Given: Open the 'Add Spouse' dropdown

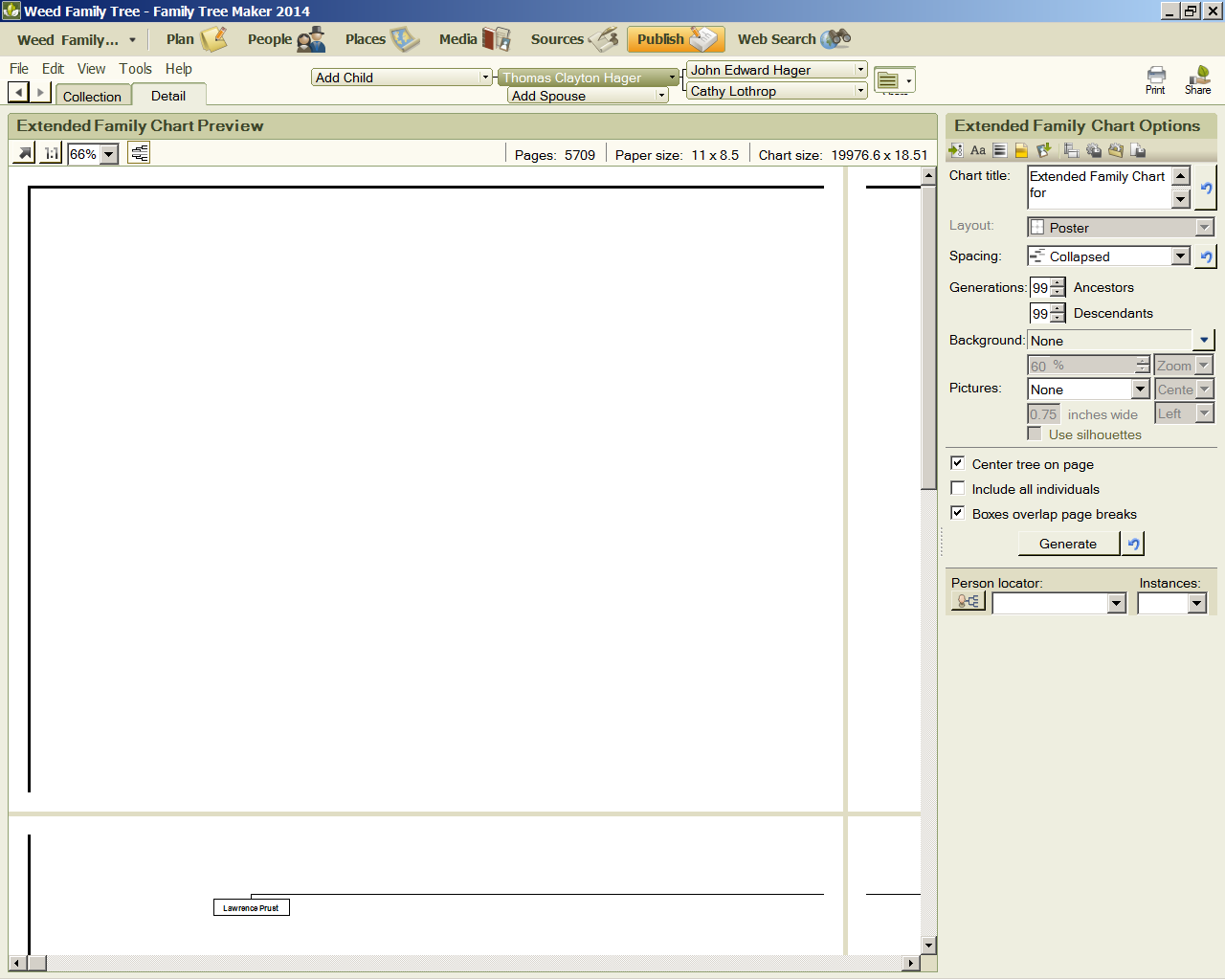Looking at the screenshot, I should click(x=661, y=96).
